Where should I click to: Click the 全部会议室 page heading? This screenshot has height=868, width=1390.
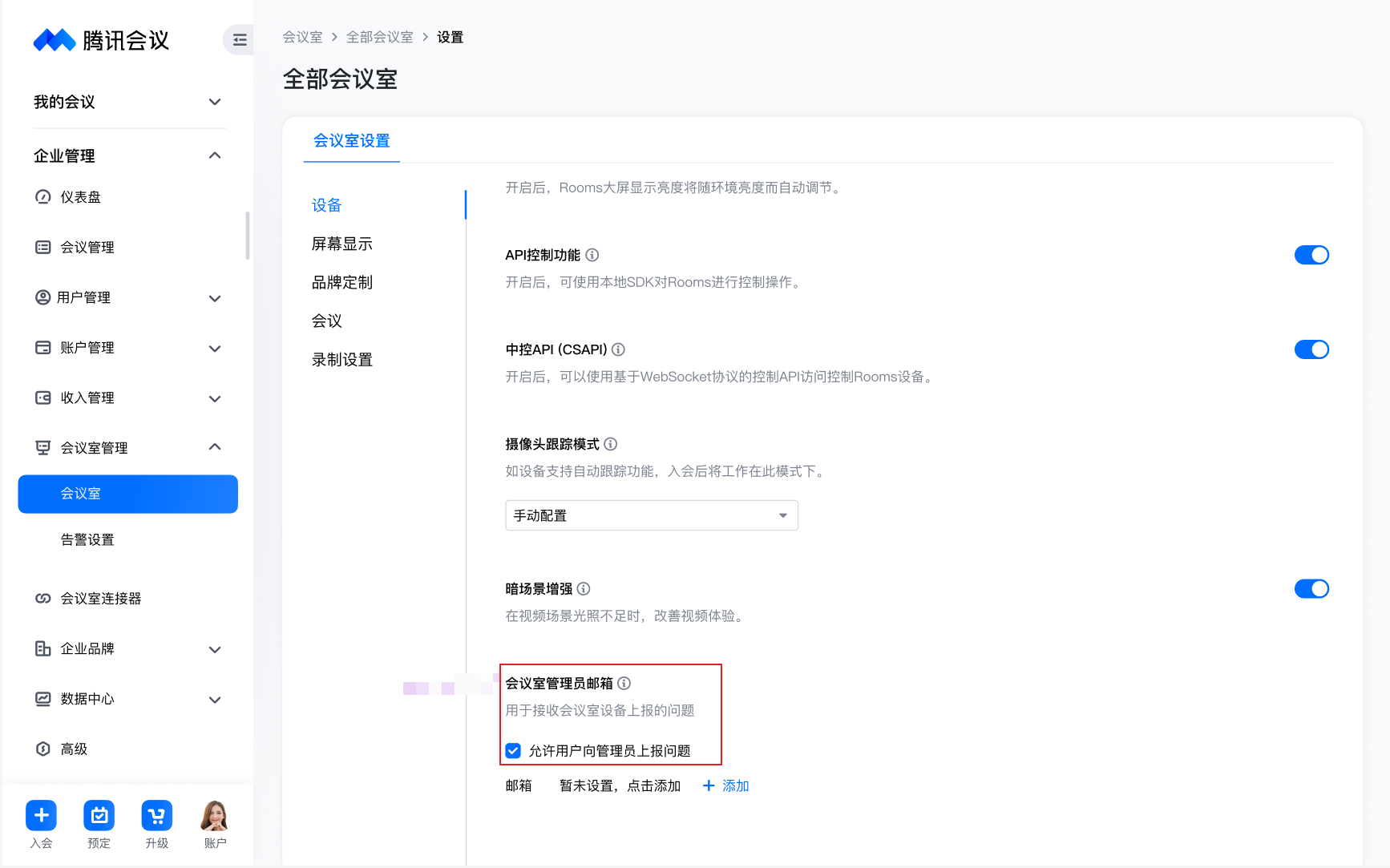point(341,79)
